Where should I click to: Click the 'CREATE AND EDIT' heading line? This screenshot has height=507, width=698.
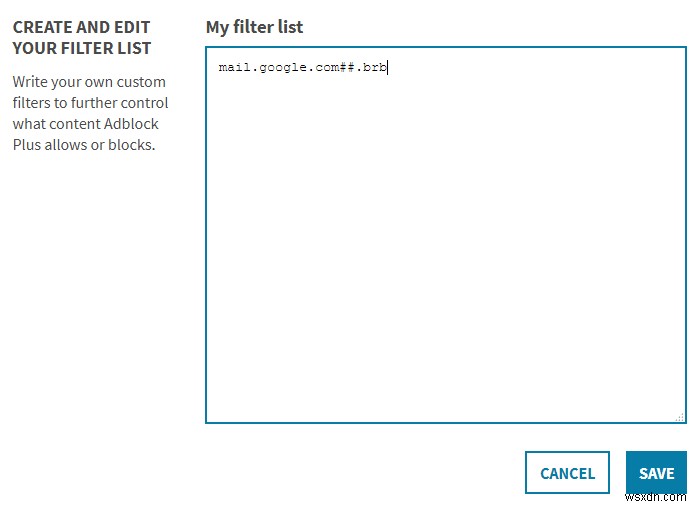[79, 27]
